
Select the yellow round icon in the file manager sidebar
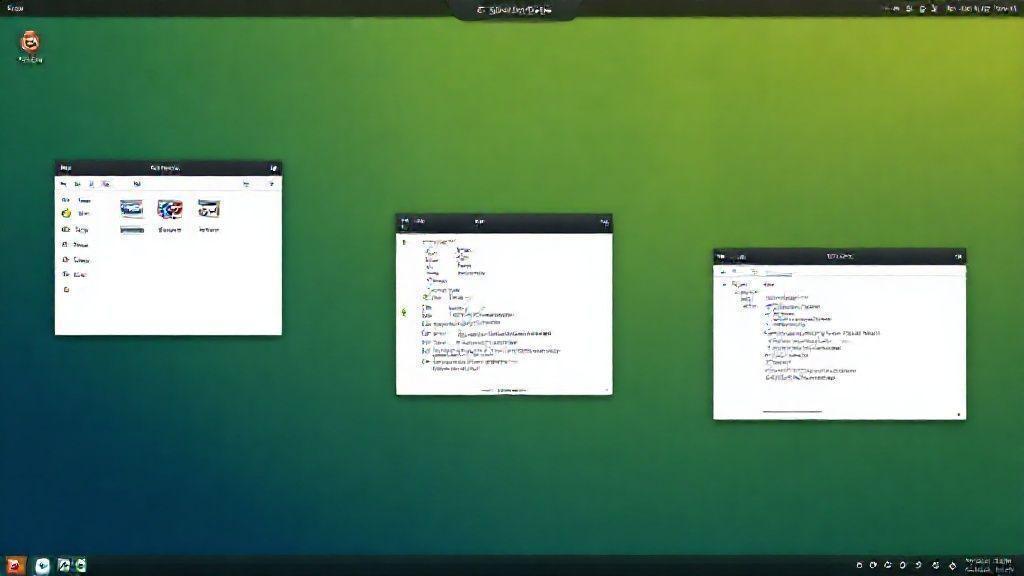point(66,214)
